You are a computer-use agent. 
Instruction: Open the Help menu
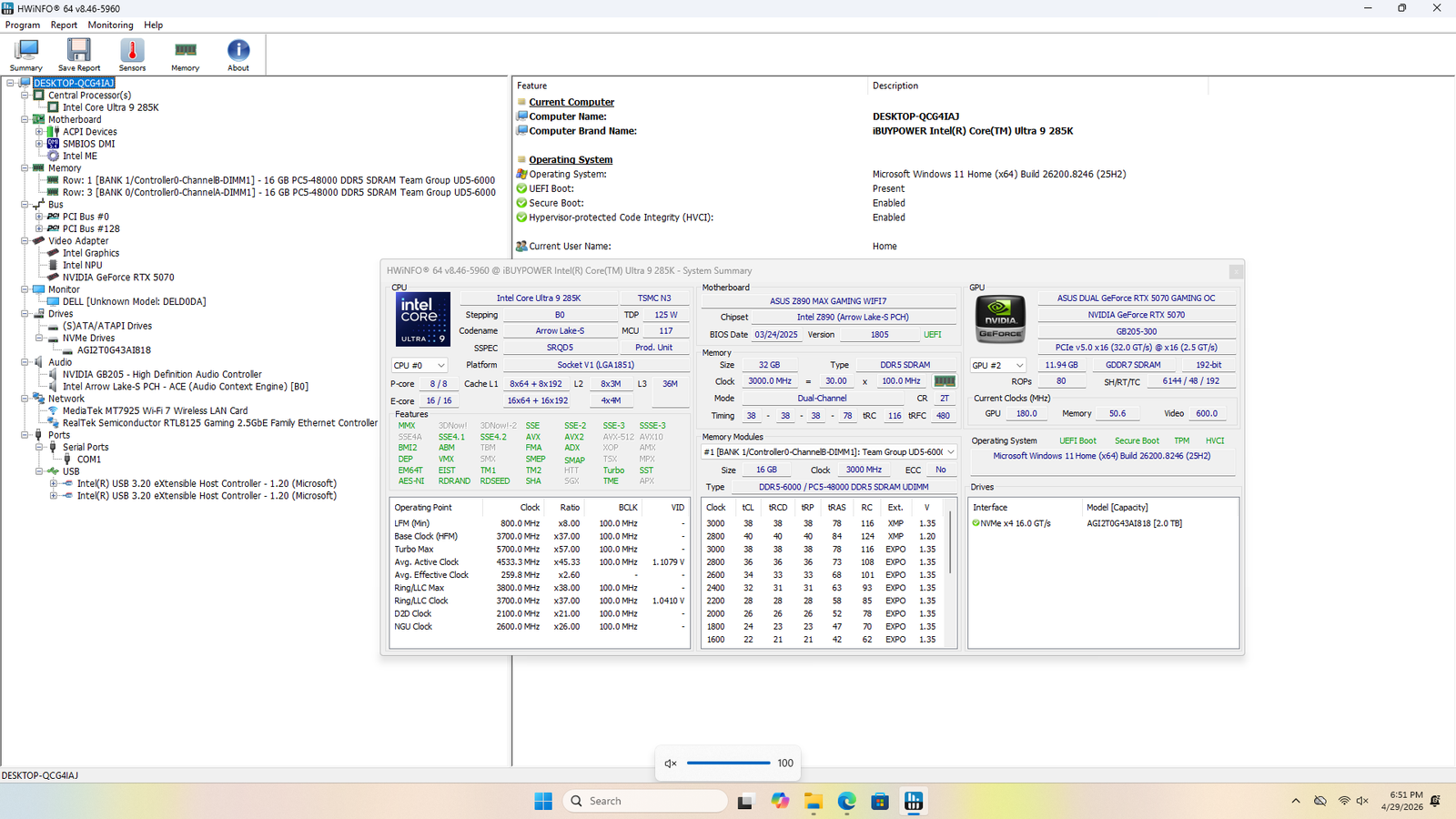(x=154, y=25)
